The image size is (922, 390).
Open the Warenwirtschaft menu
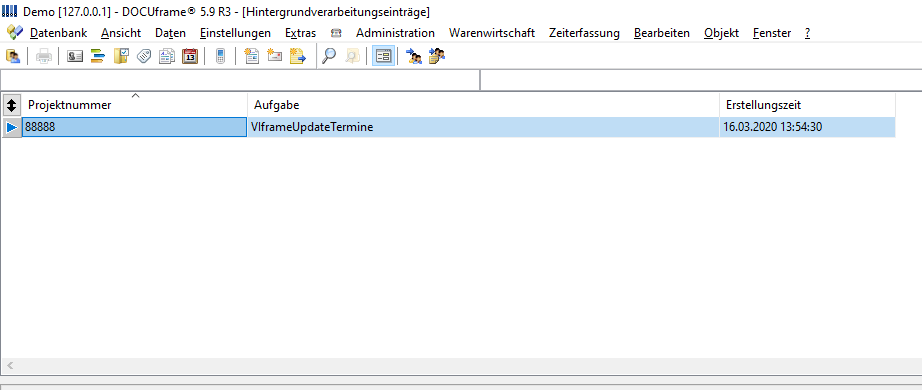(x=492, y=33)
